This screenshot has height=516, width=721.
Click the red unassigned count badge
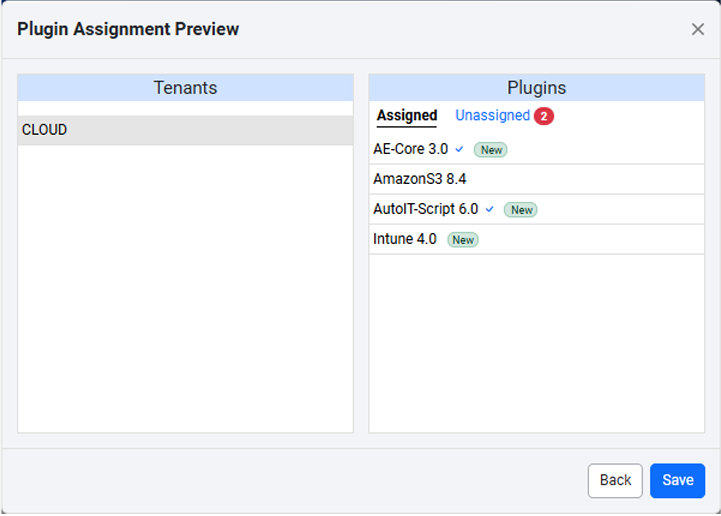click(x=544, y=116)
